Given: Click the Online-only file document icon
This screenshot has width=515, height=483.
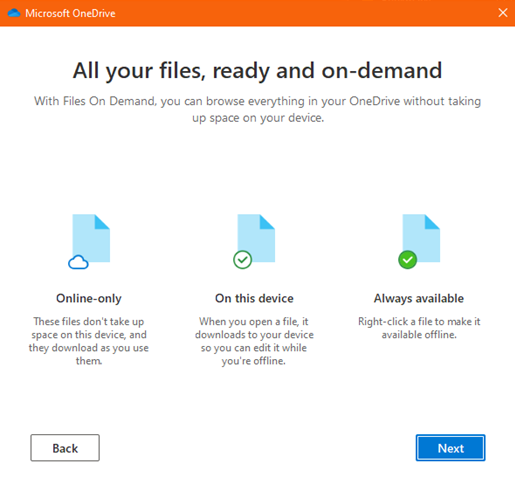Looking at the screenshot, I should click(91, 238).
